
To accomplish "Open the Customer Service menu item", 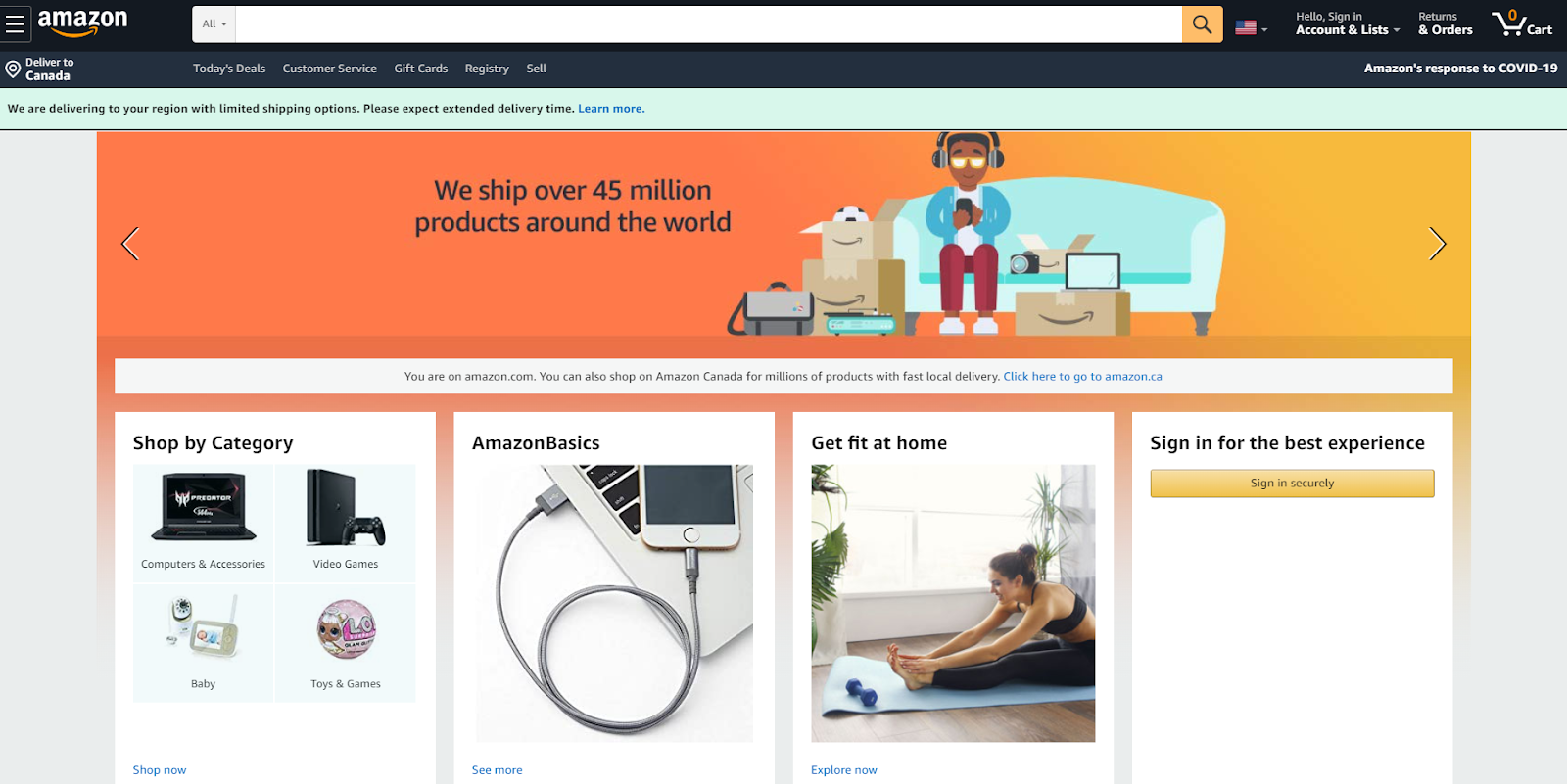I will [x=330, y=69].
